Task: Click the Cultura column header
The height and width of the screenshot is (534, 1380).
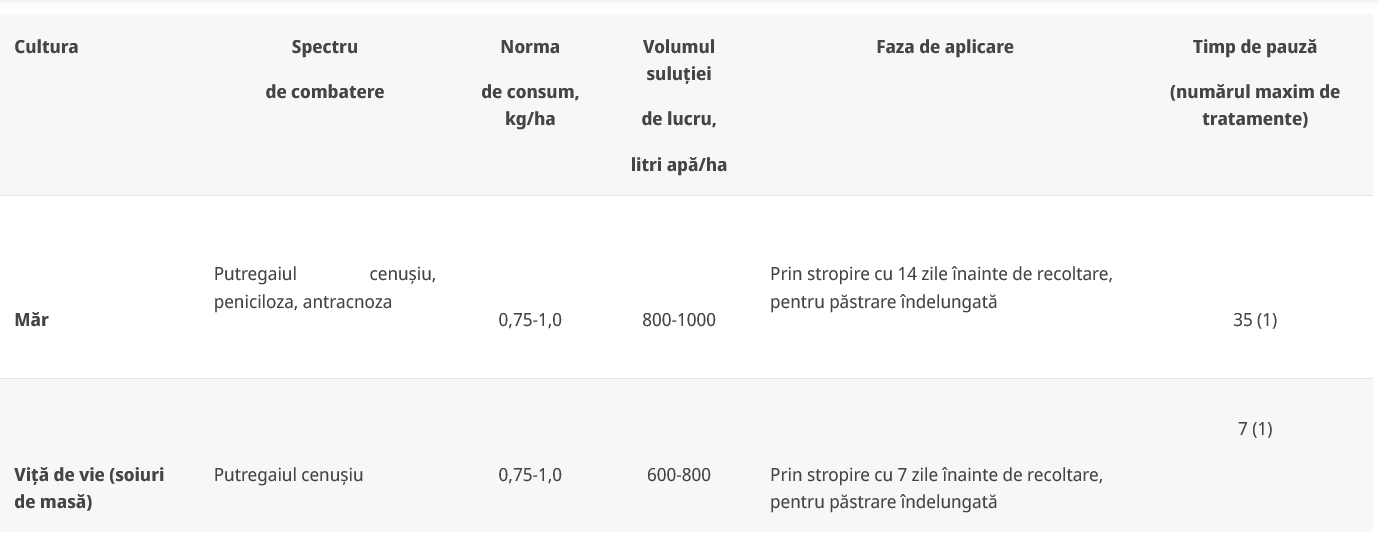Action: click(x=46, y=47)
